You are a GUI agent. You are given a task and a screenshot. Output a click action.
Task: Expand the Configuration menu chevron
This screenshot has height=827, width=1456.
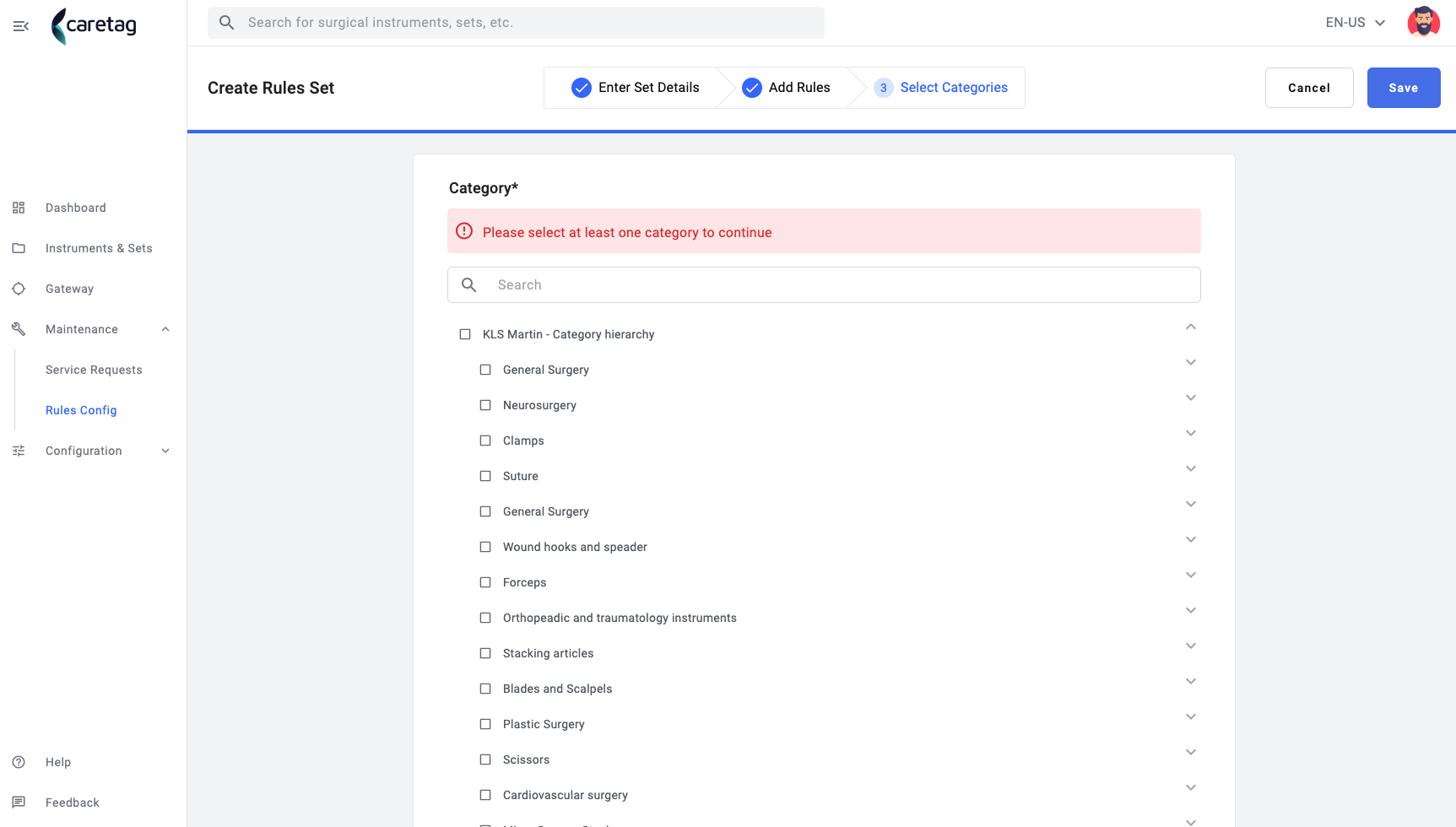tap(165, 451)
